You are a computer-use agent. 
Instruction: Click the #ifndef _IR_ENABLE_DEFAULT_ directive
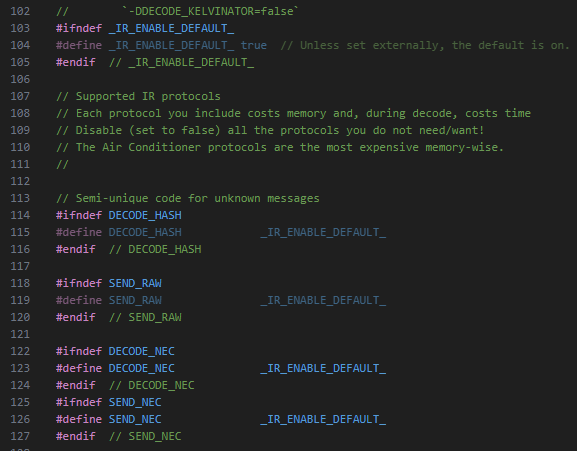coord(145,28)
